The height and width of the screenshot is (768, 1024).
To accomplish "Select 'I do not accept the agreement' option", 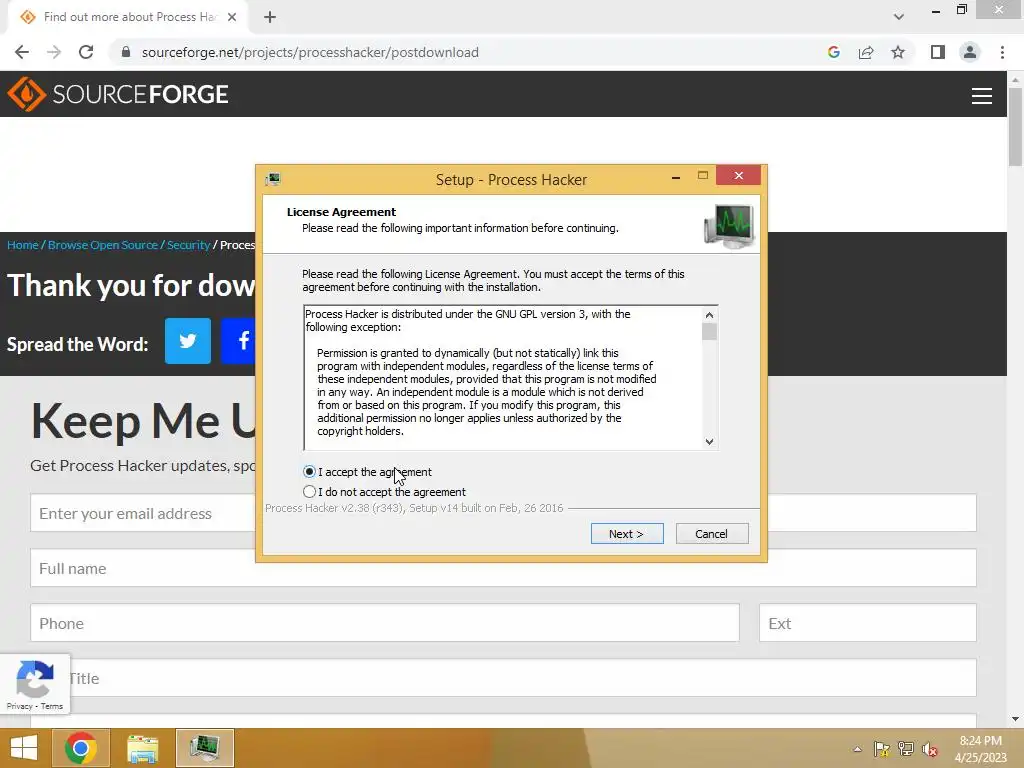I will pos(310,492).
